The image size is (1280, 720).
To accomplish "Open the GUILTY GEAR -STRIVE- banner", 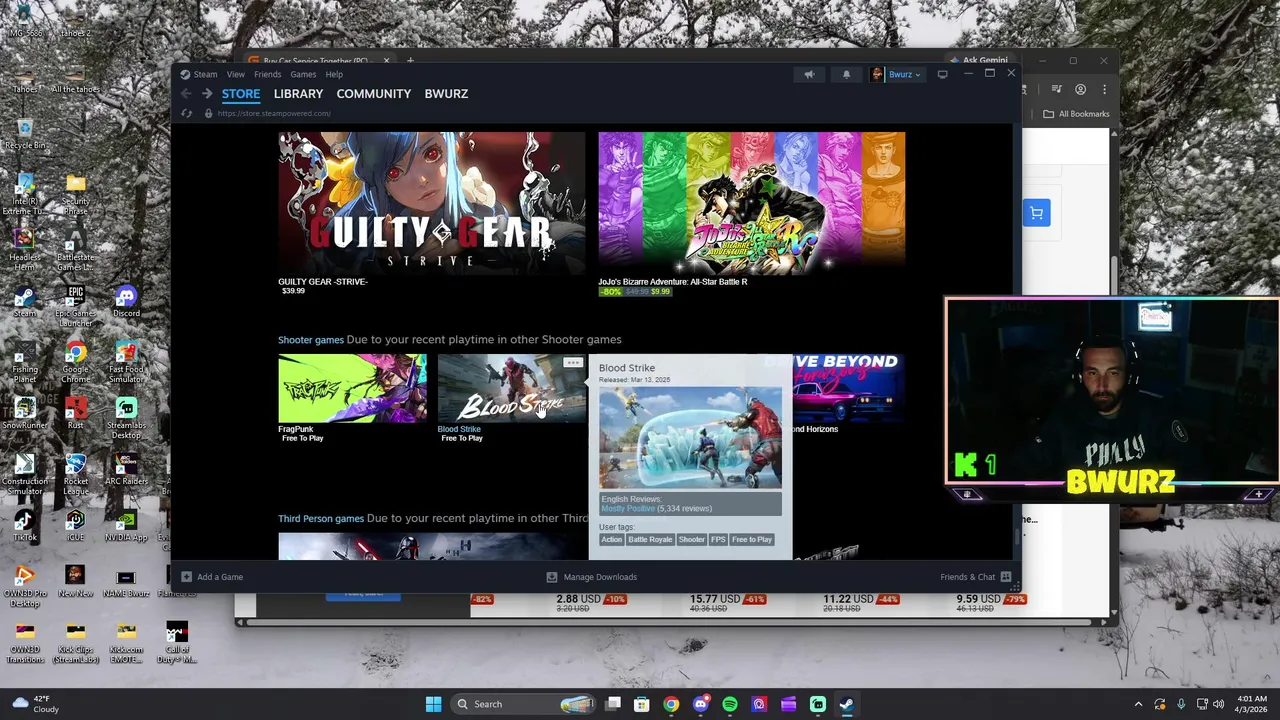I will 432,203.
